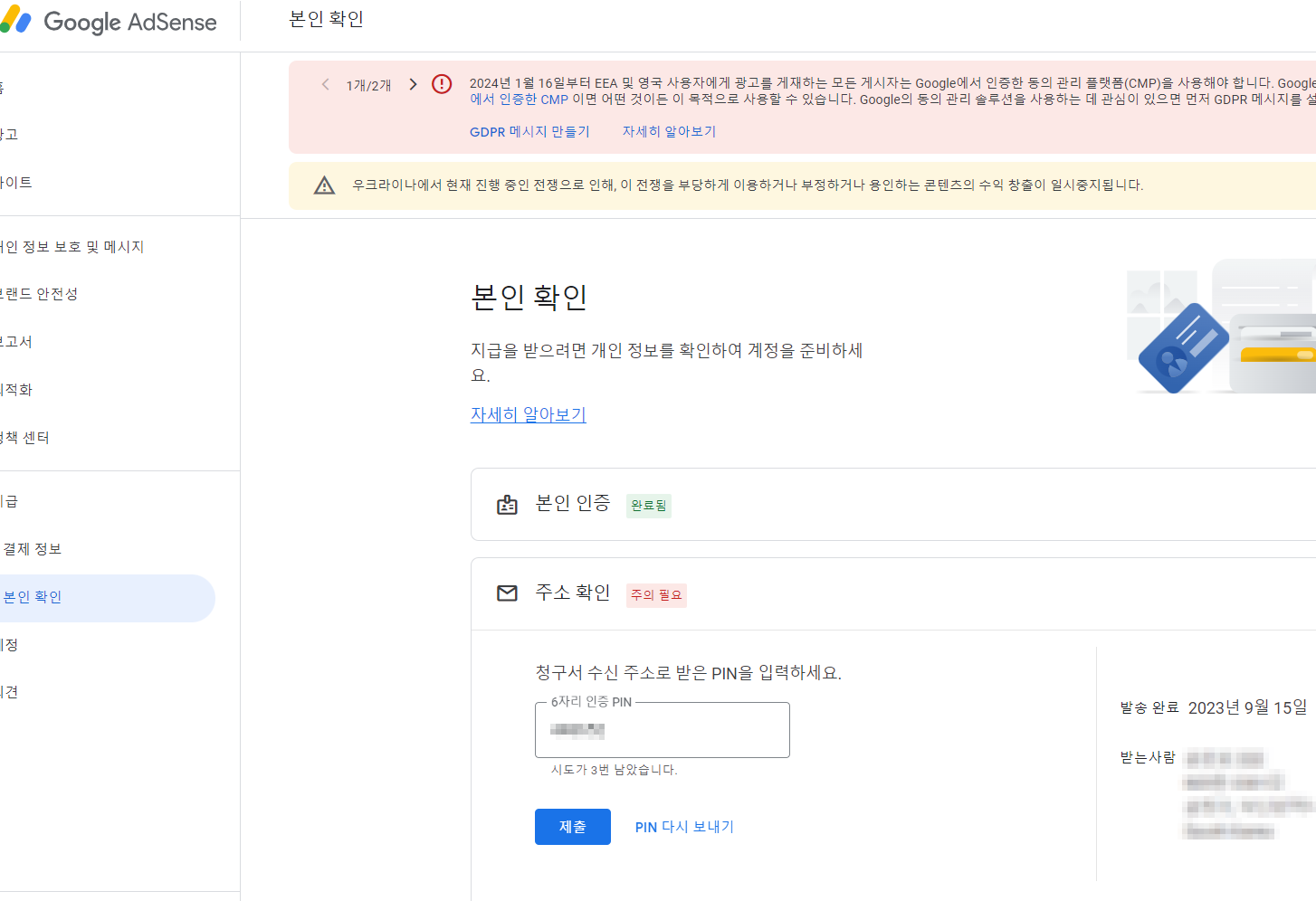Click 자세히 알아보기 under the 본인 확인 heading
Image resolution: width=1316 pixels, height=901 pixels.
click(x=528, y=413)
